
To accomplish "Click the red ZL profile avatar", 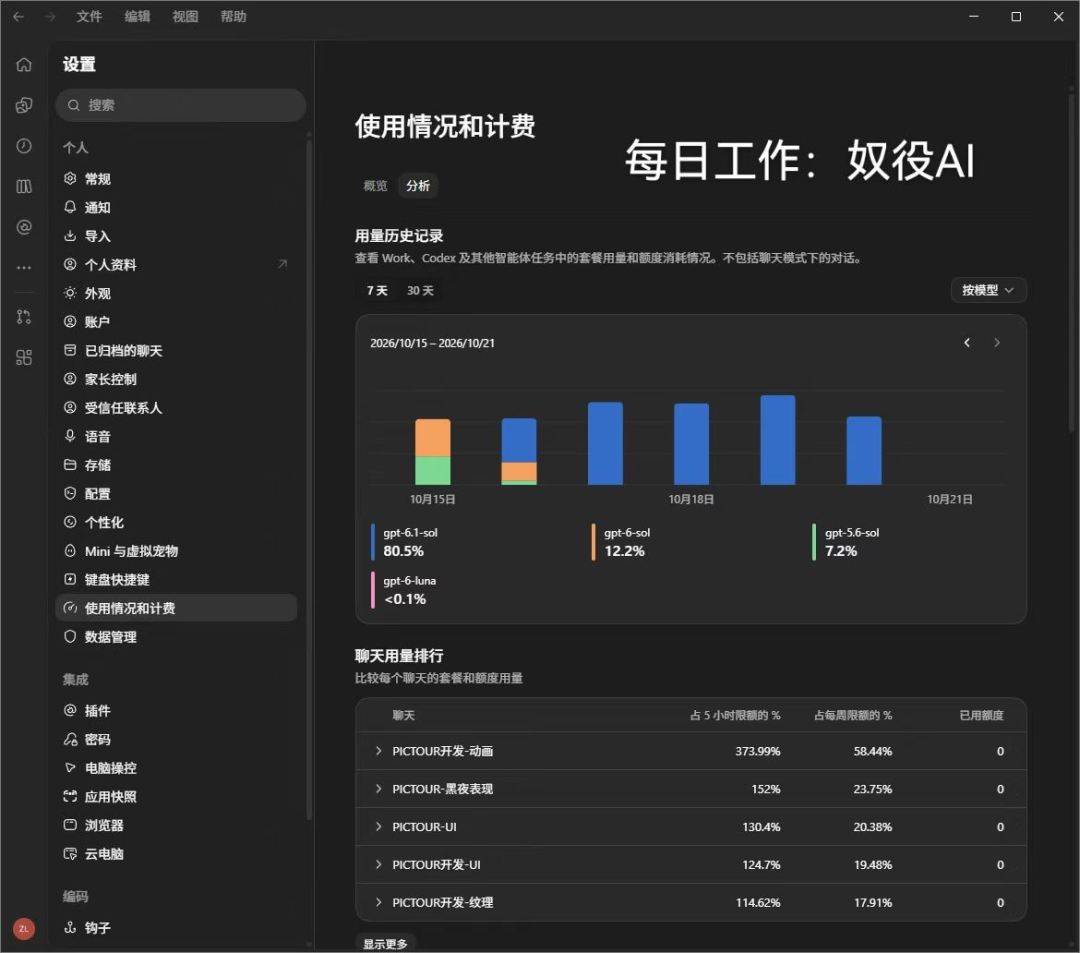I will coord(24,929).
